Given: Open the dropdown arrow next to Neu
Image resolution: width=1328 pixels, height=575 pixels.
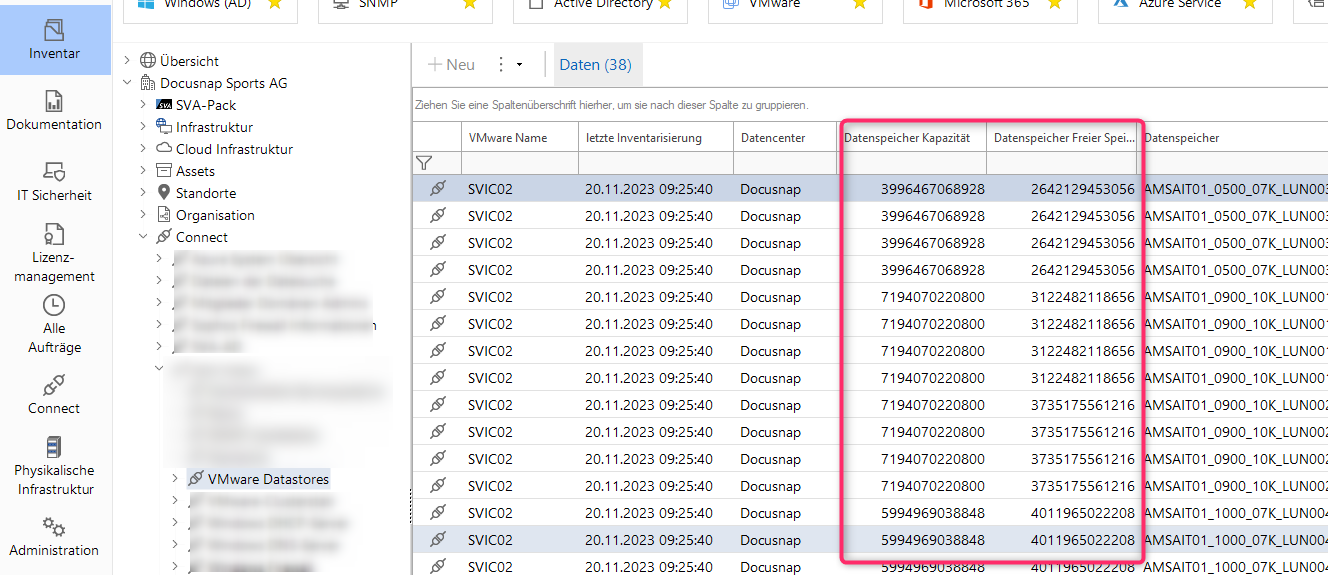Looking at the screenshot, I should (519, 65).
